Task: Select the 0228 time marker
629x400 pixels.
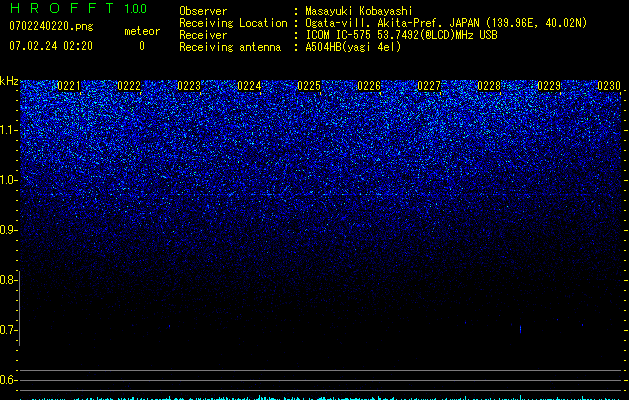Action: coord(489,86)
